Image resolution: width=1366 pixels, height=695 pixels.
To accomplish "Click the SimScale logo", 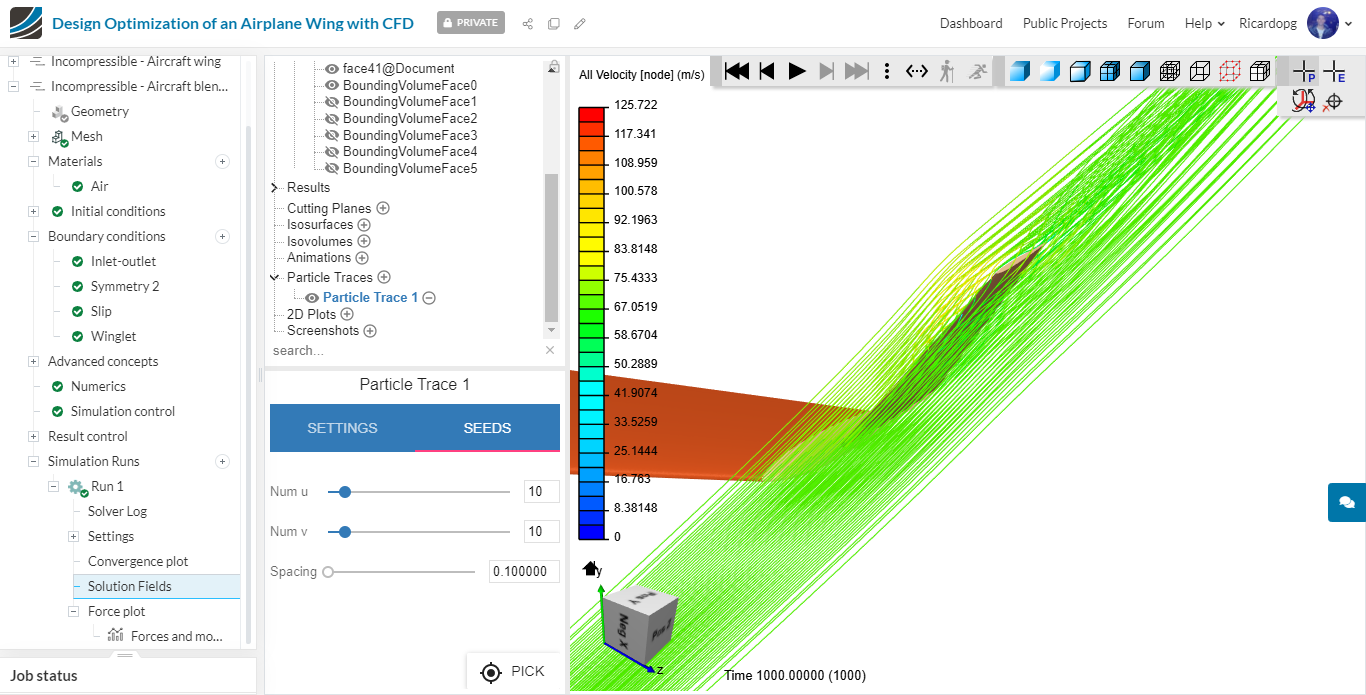I will 24,22.
